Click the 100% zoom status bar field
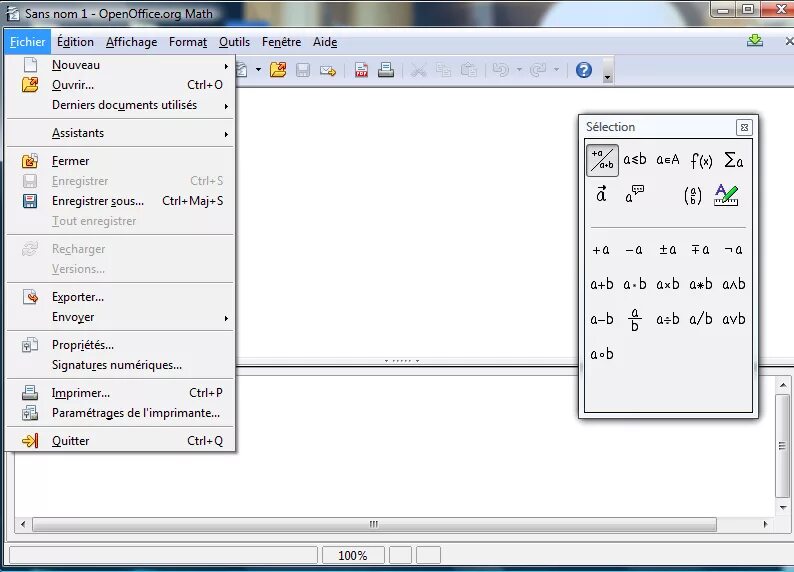Viewport: 794px width, 572px height. click(353, 555)
